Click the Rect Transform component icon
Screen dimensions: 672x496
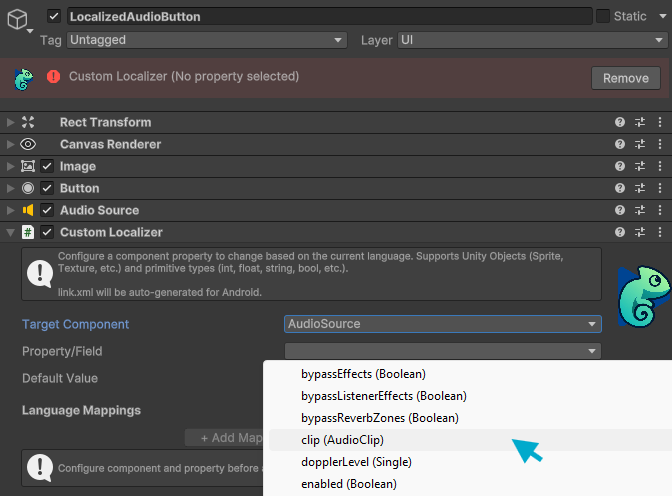point(28,122)
